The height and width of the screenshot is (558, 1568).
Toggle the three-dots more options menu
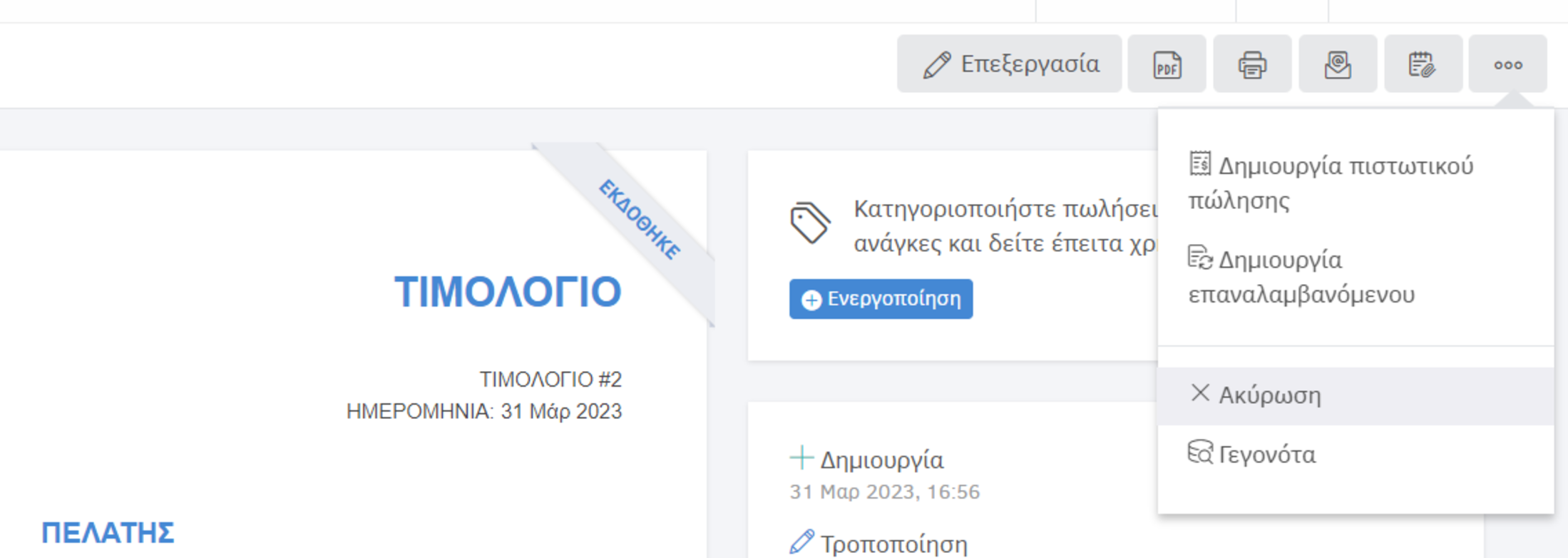pos(1508,64)
